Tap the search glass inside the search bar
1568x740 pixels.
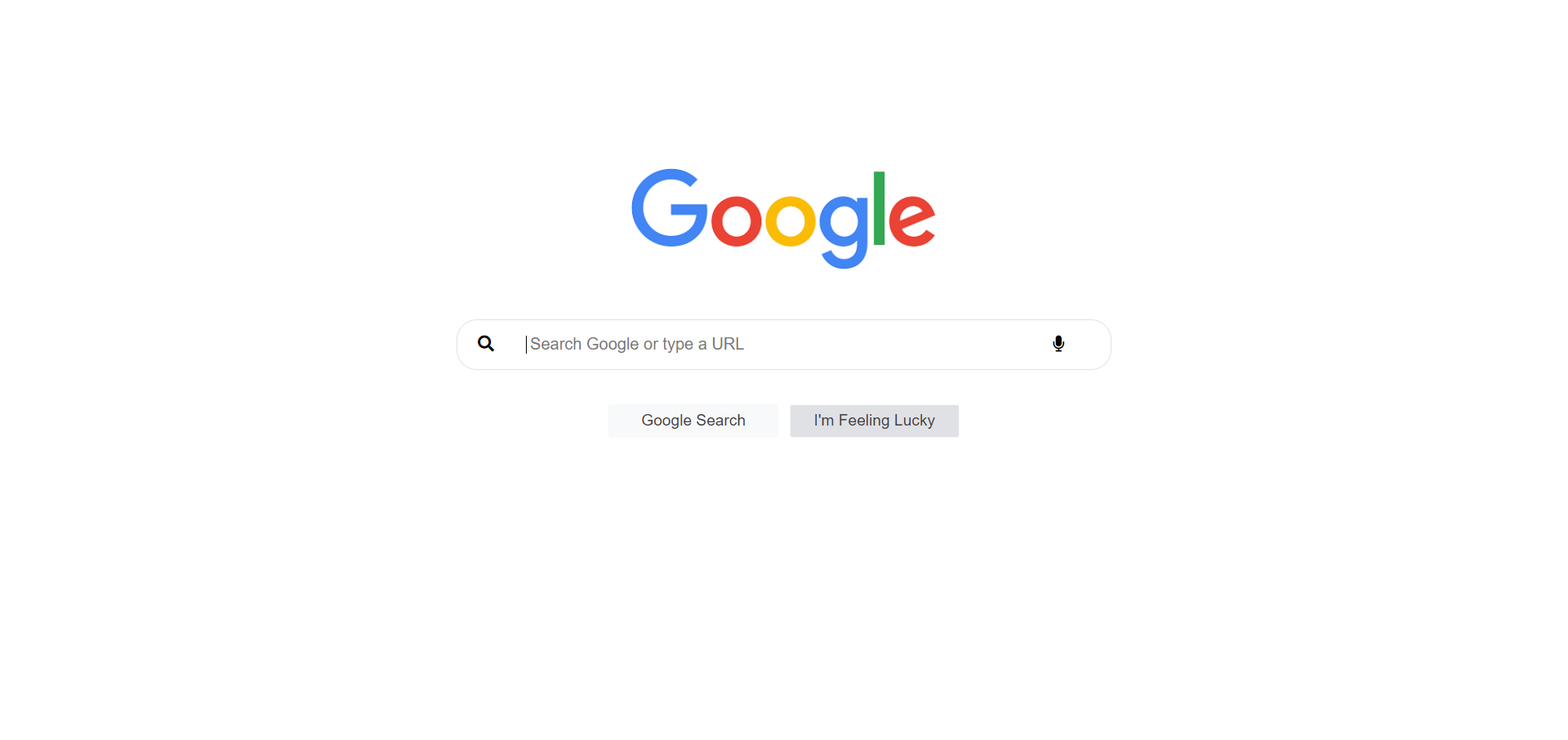coord(486,344)
